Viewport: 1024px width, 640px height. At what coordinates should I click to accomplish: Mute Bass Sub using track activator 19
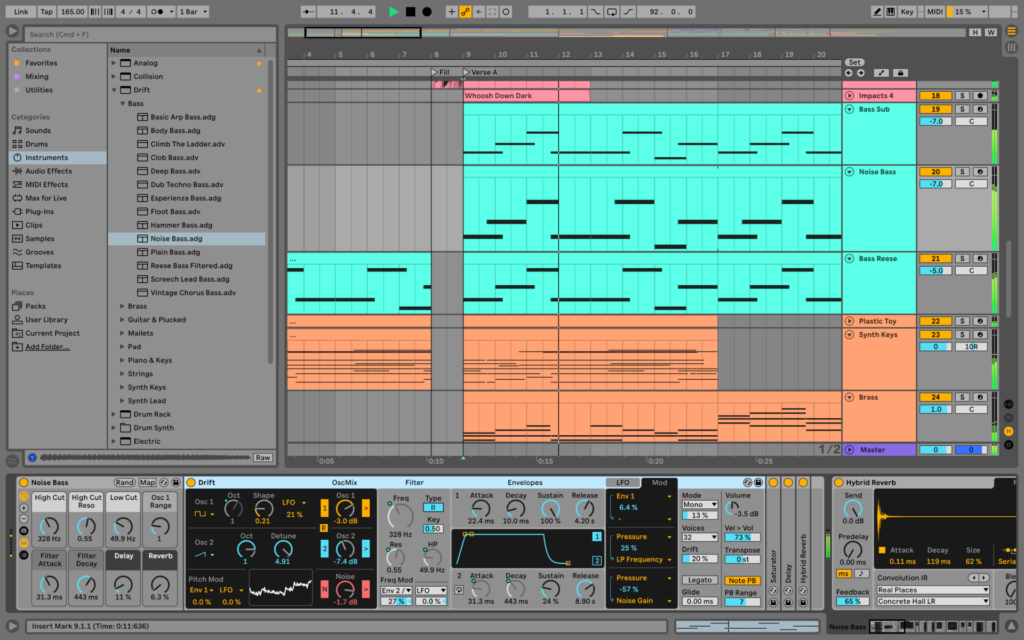click(x=934, y=109)
